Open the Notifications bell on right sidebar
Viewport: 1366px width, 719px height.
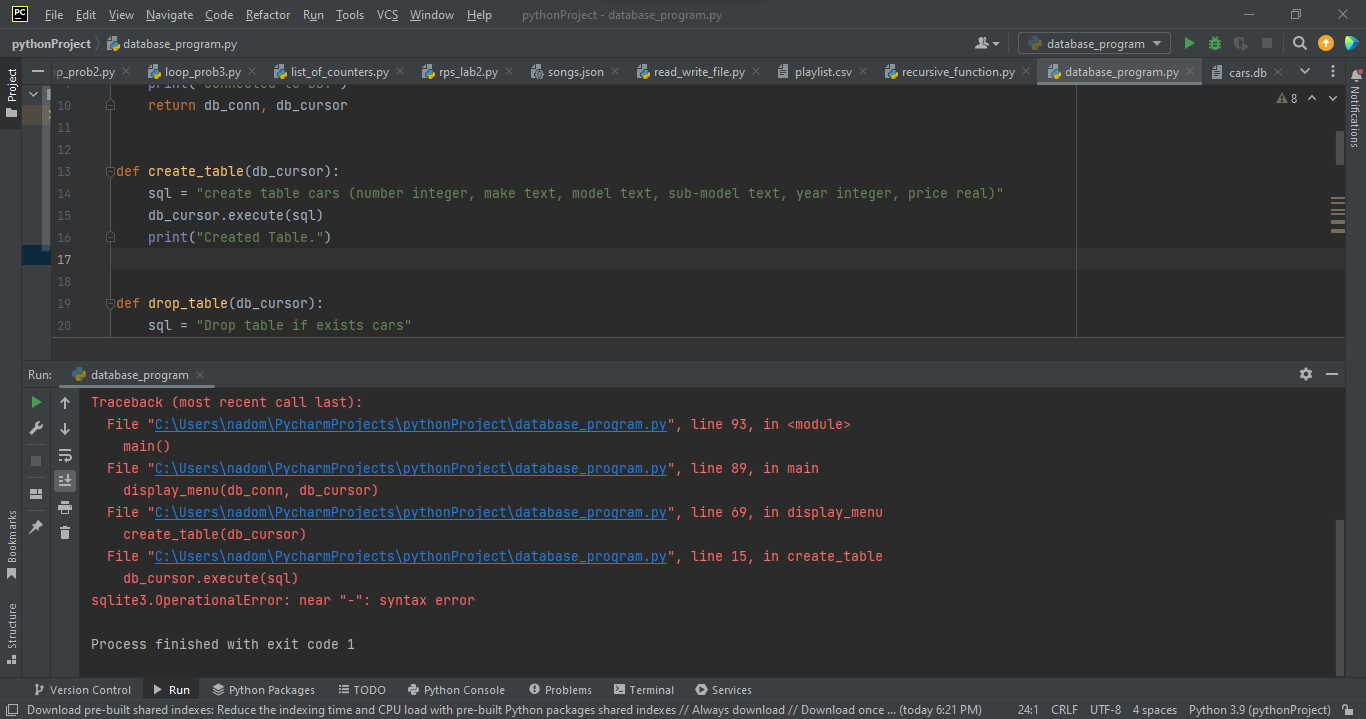[1355, 77]
